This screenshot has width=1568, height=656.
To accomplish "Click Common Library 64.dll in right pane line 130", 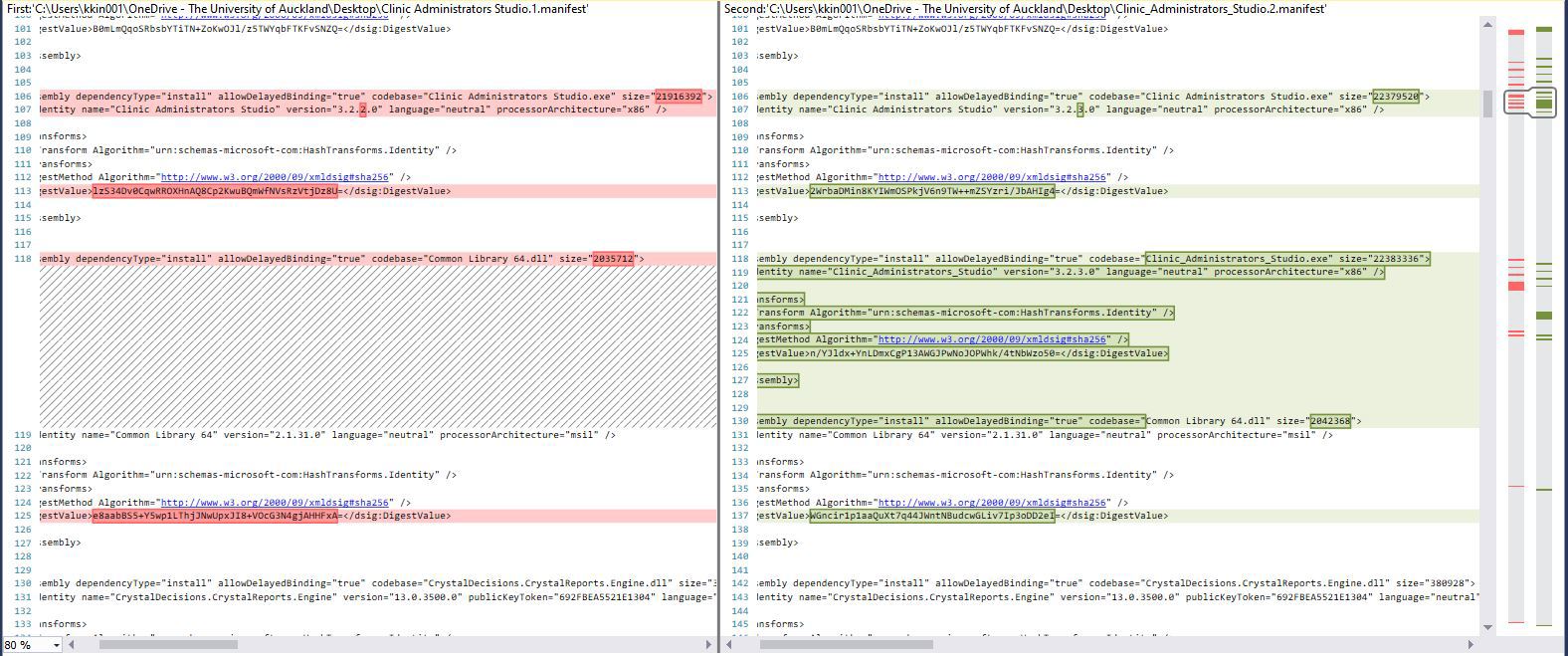I will click(1206, 421).
